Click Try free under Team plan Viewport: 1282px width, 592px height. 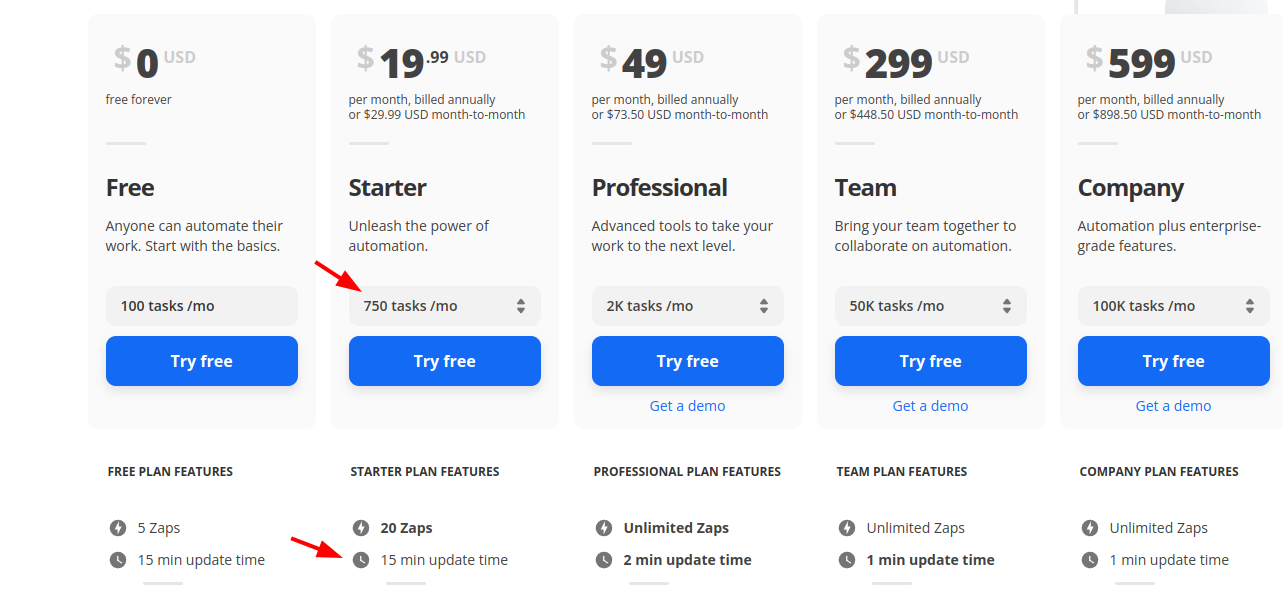pos(931,361)
